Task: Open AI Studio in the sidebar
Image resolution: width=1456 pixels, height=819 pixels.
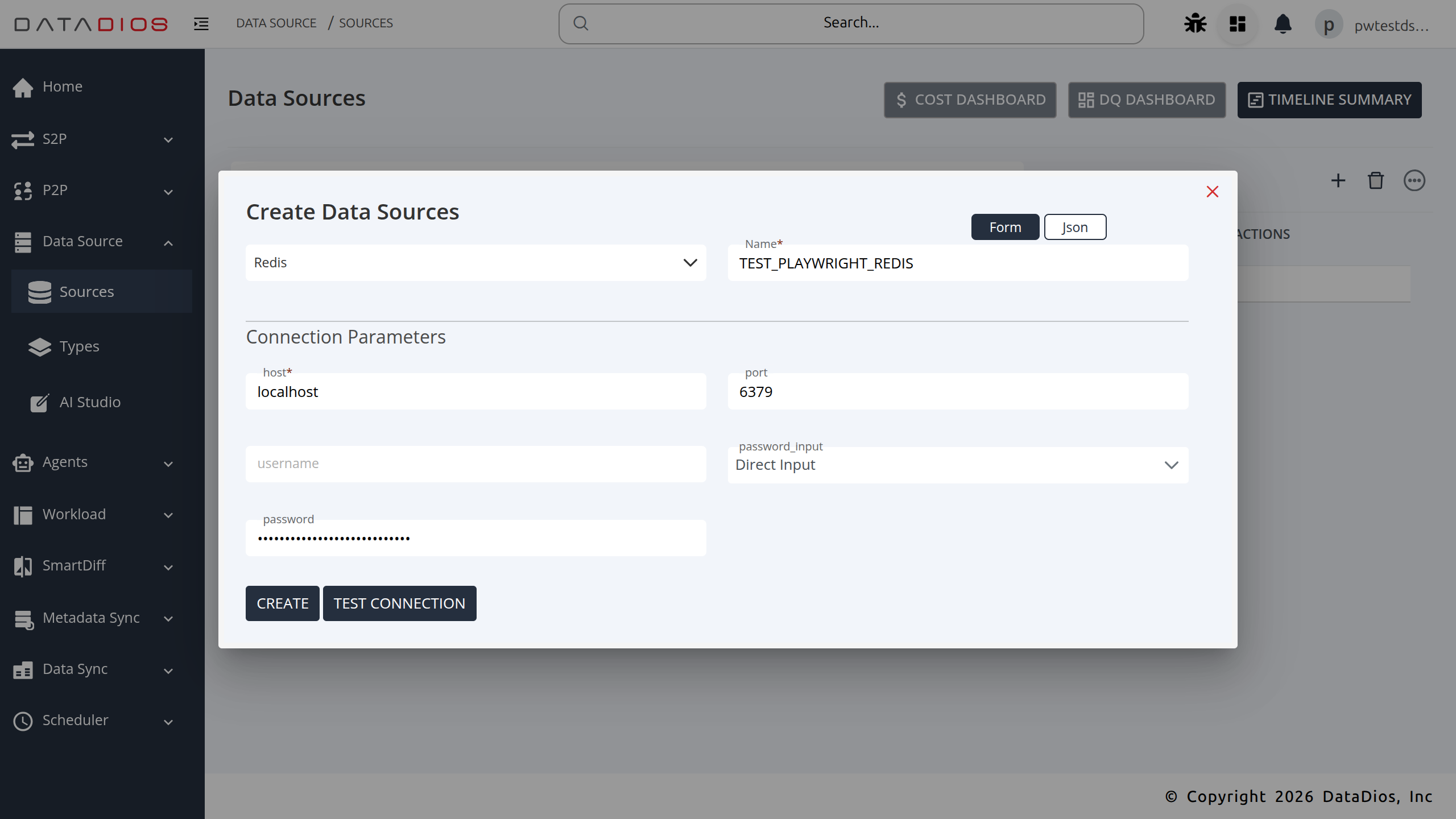Action: tap(90, 402)
